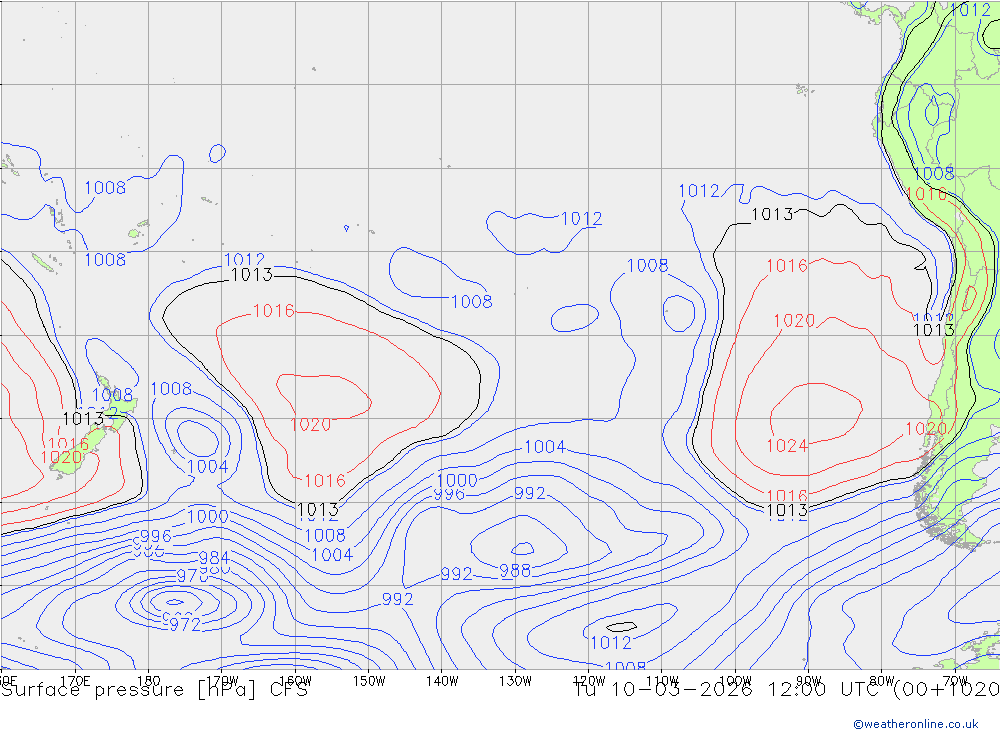
Task: Click the 1004 label inside low east of New Zealand
Action: tap(208, 467)
